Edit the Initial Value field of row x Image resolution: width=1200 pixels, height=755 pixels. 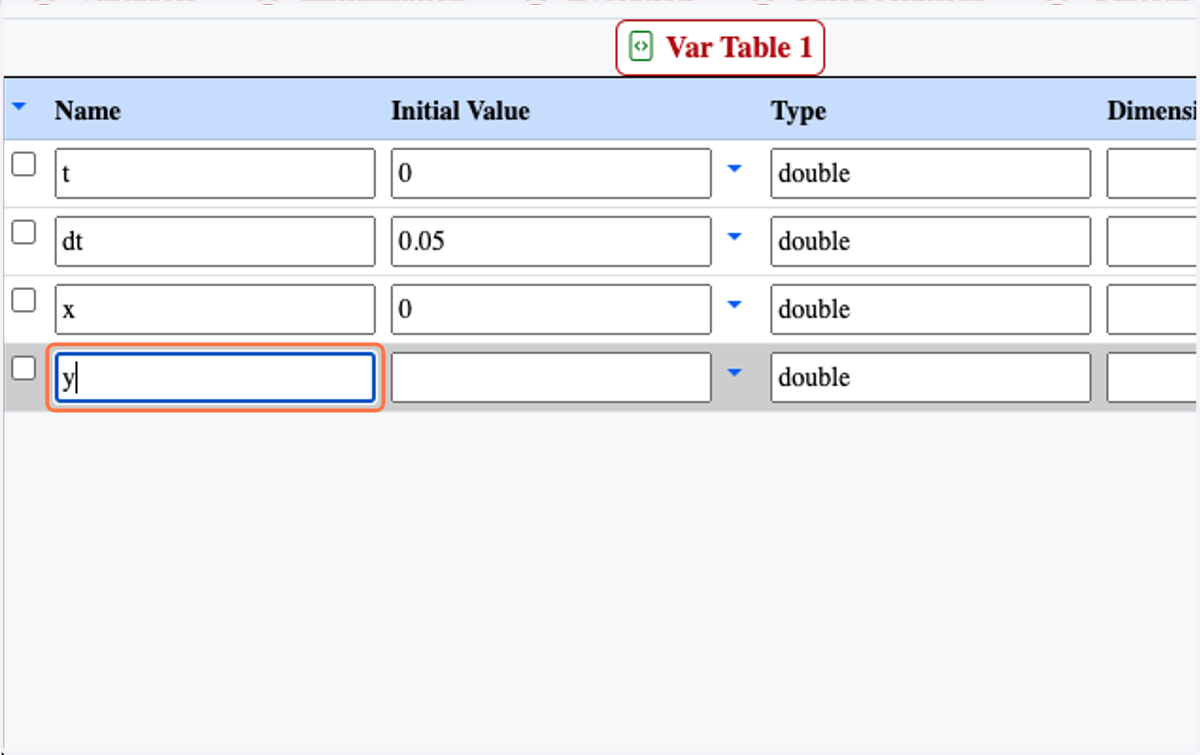(551, 309)
